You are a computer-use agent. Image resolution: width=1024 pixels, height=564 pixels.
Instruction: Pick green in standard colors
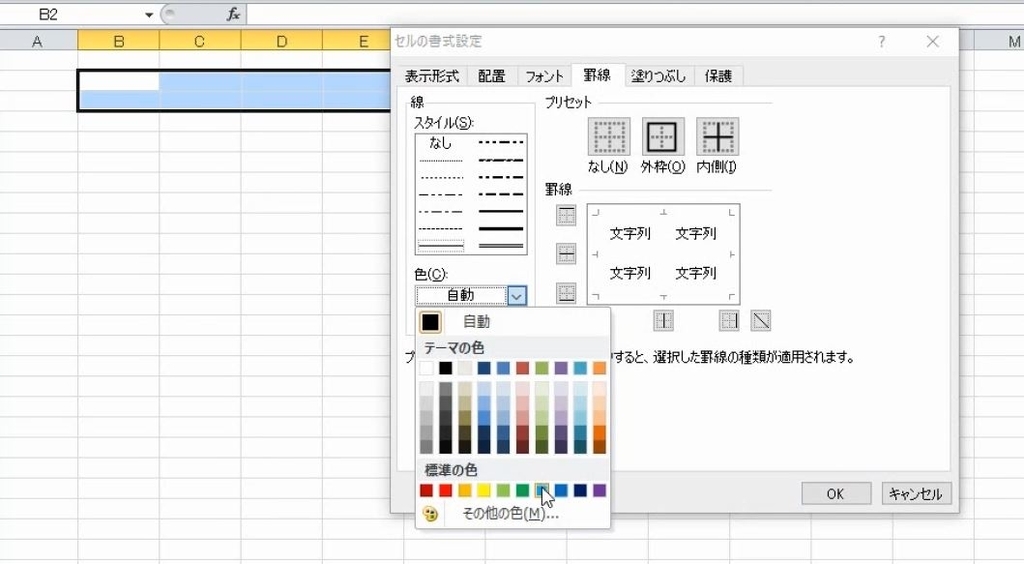[522, 490]
